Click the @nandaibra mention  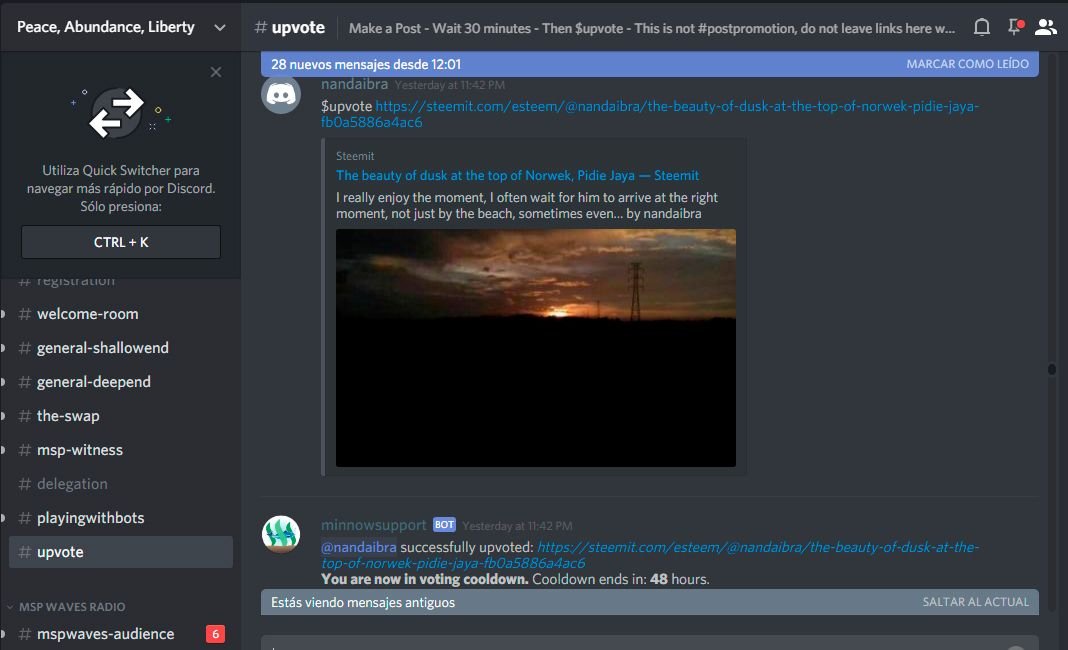click(x=358, y=547)
